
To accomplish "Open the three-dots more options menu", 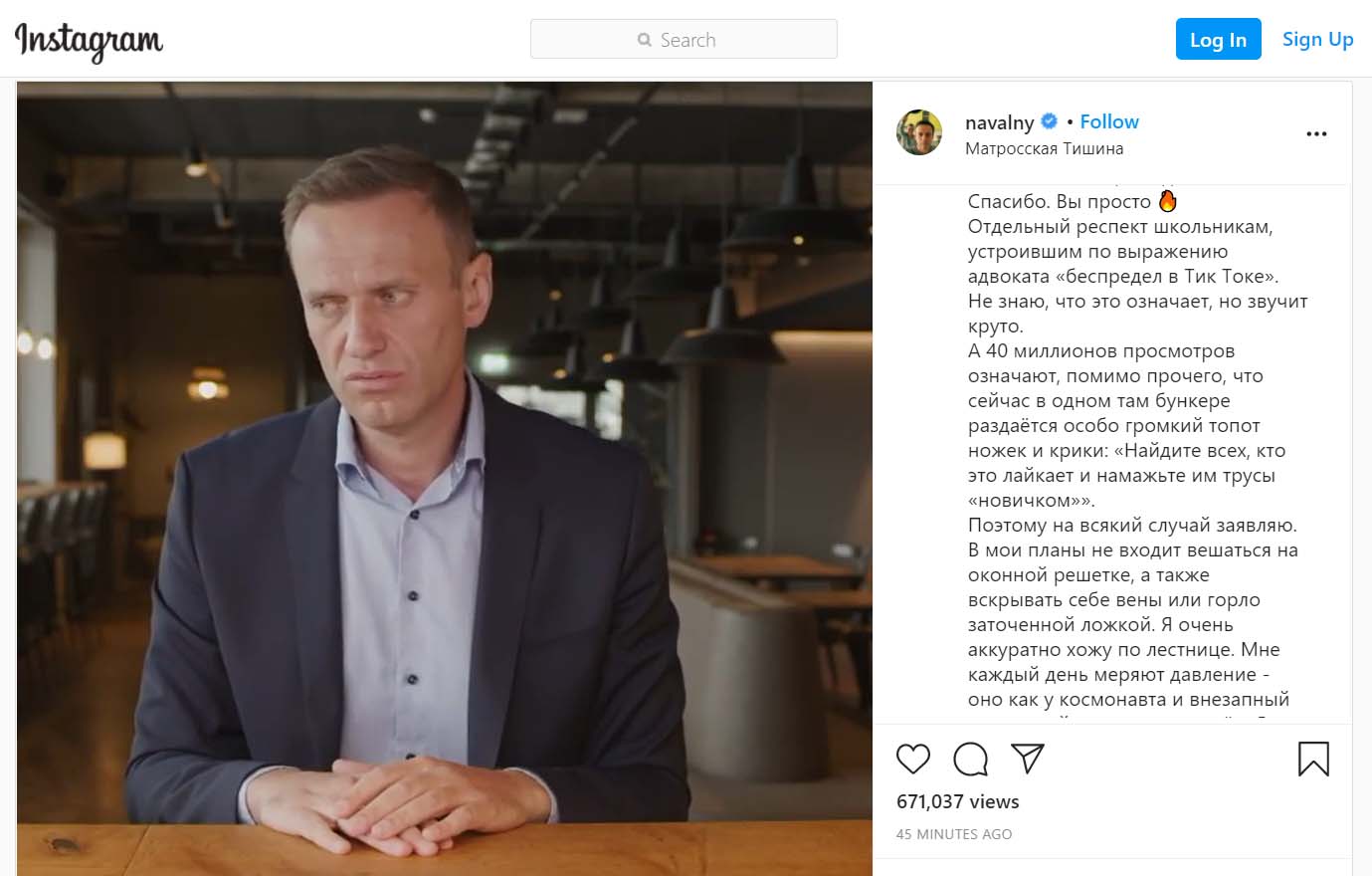I will 1316,134.
